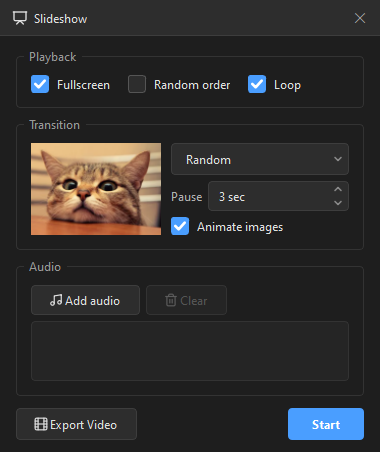Click the Random order label
Viewport: 380px width, 452px height.
(x=192, y=85)
